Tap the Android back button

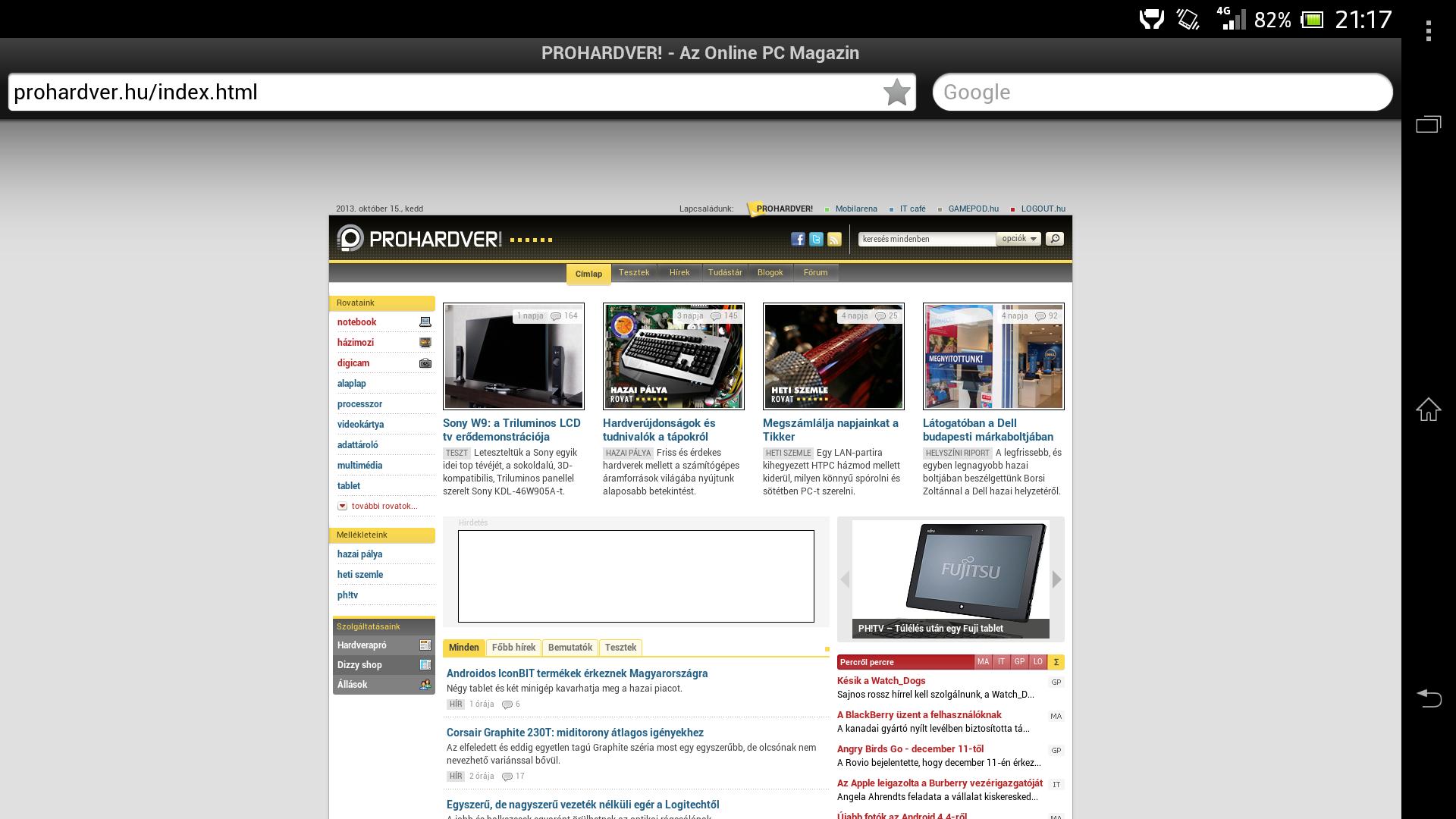[x=1429, y=698]
